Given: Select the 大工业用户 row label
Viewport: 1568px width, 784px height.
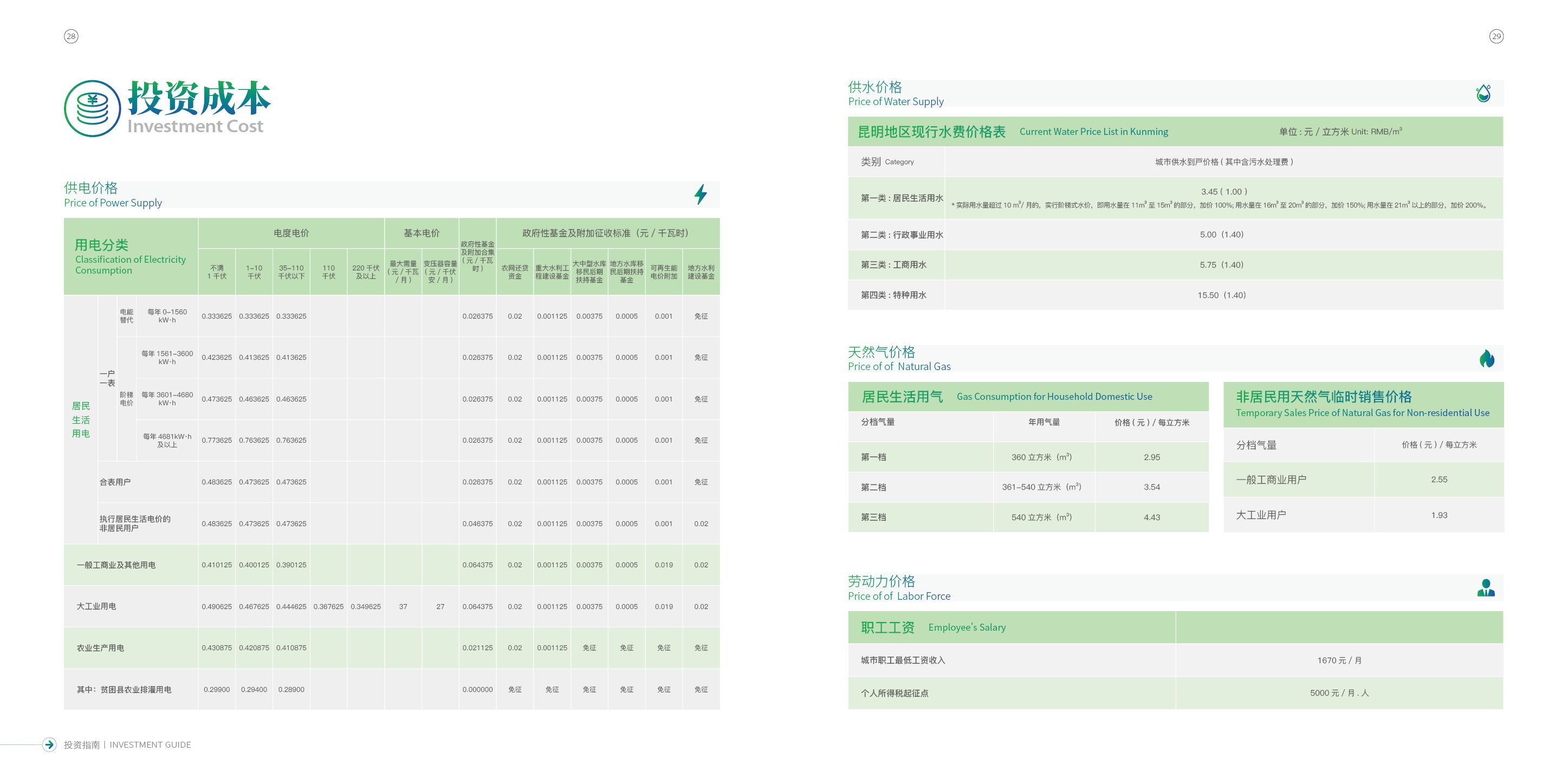Looking at the screenshot, I should pos(1261,515).
